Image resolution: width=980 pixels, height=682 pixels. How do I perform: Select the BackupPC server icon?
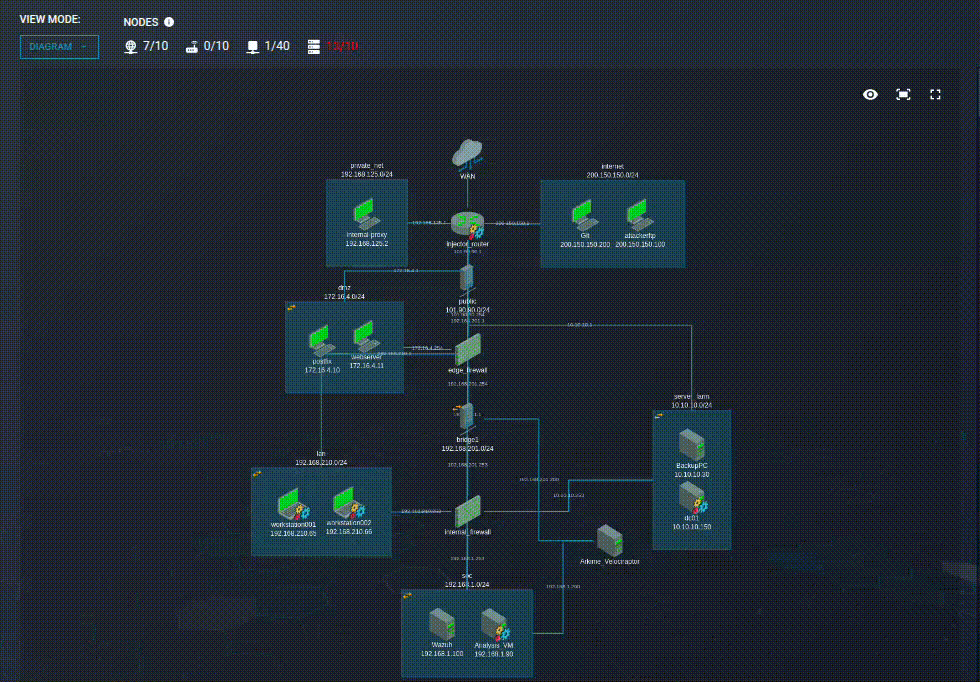tap(692, 445)
